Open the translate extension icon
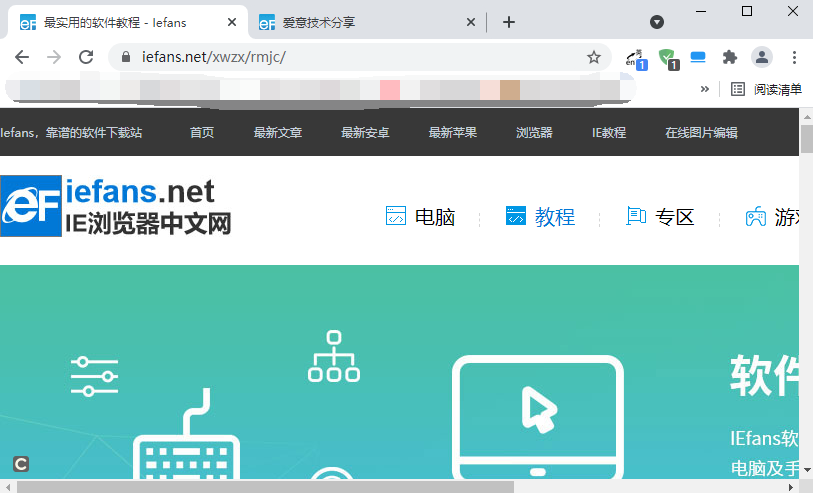 pyautogui.click(x=636, y=59)
